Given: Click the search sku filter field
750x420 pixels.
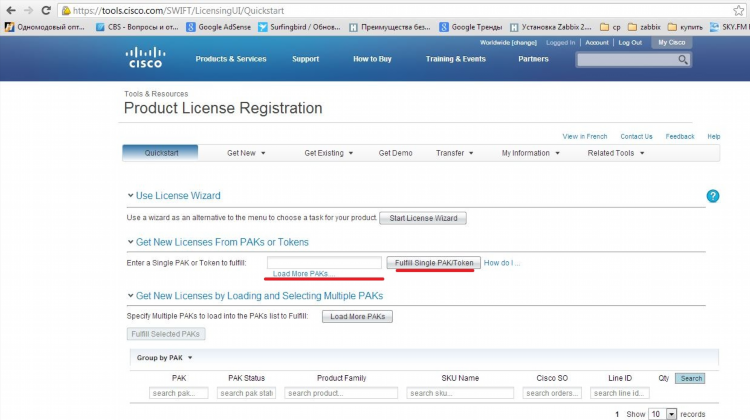Looking at the screenshot, I should point(460,393).
